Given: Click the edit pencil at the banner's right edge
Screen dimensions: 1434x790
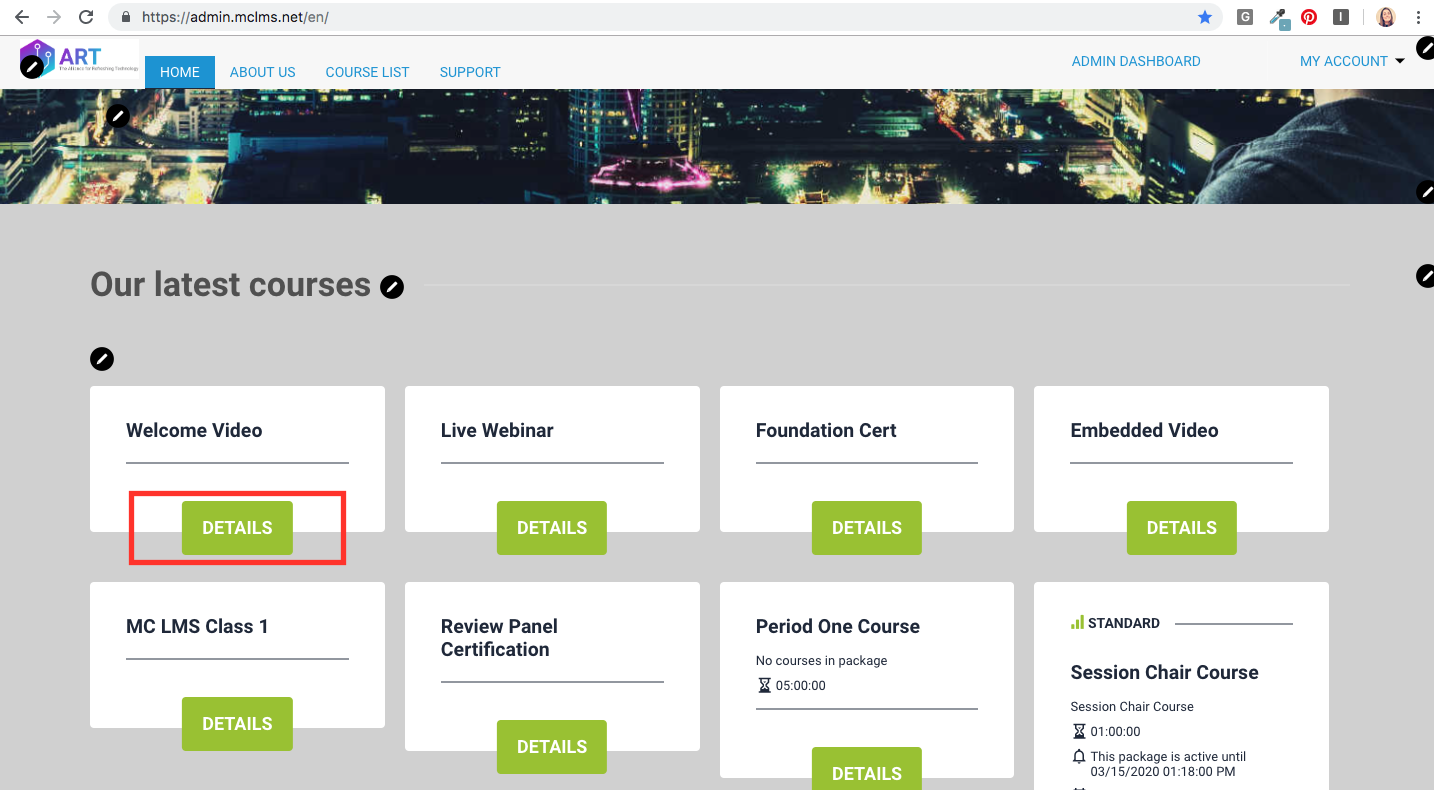Looking at the screenshot, I should tap(1426, 190).
